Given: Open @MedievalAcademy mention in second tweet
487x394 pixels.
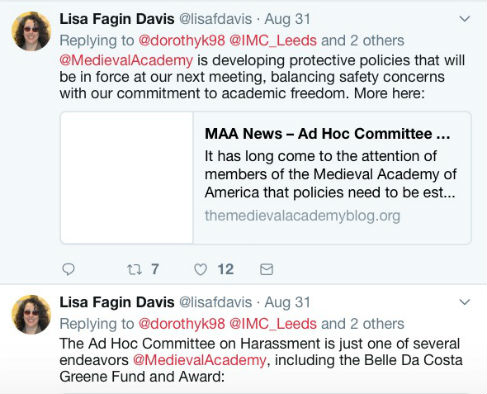Looking at the screenshot, I should (x=200, y=360).
